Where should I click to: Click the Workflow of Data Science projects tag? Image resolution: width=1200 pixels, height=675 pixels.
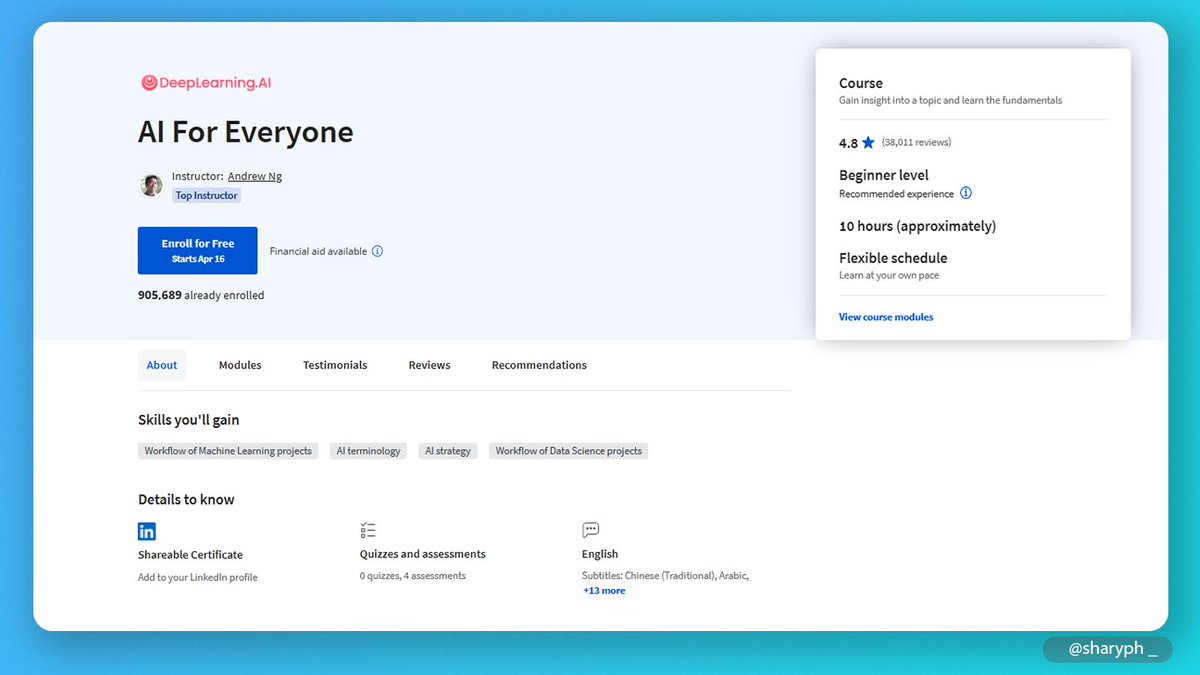click(569, 451)
